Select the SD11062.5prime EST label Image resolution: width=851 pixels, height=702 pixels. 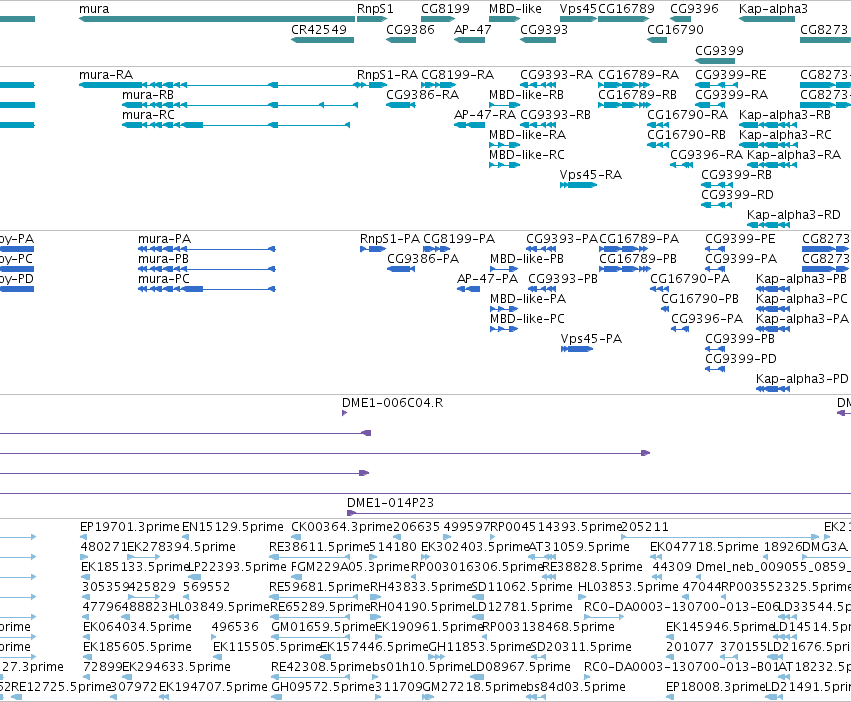(522, 587)
